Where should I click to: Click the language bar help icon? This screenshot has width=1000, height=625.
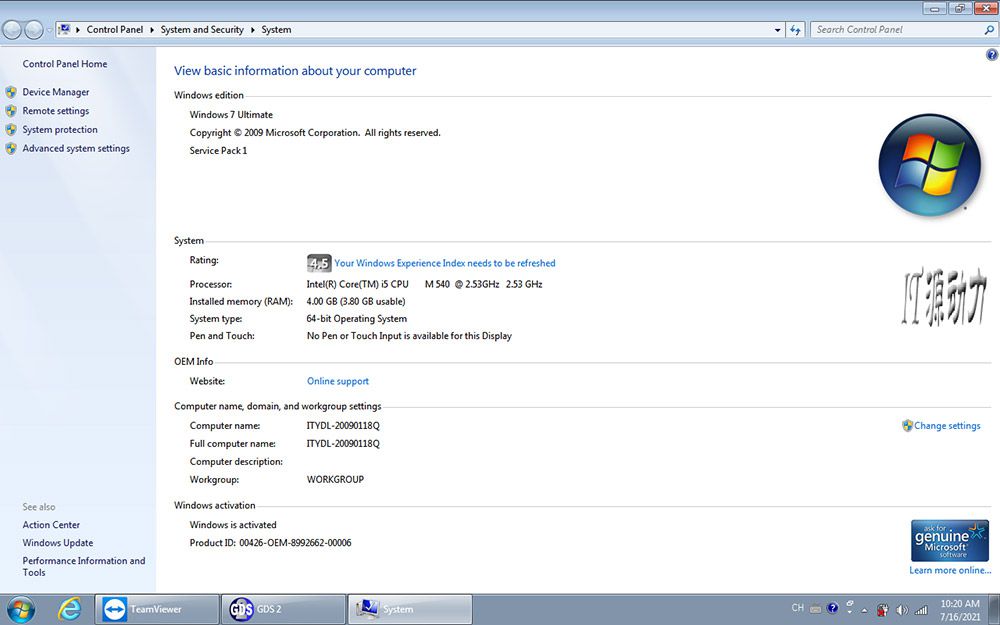coord(832,608)
